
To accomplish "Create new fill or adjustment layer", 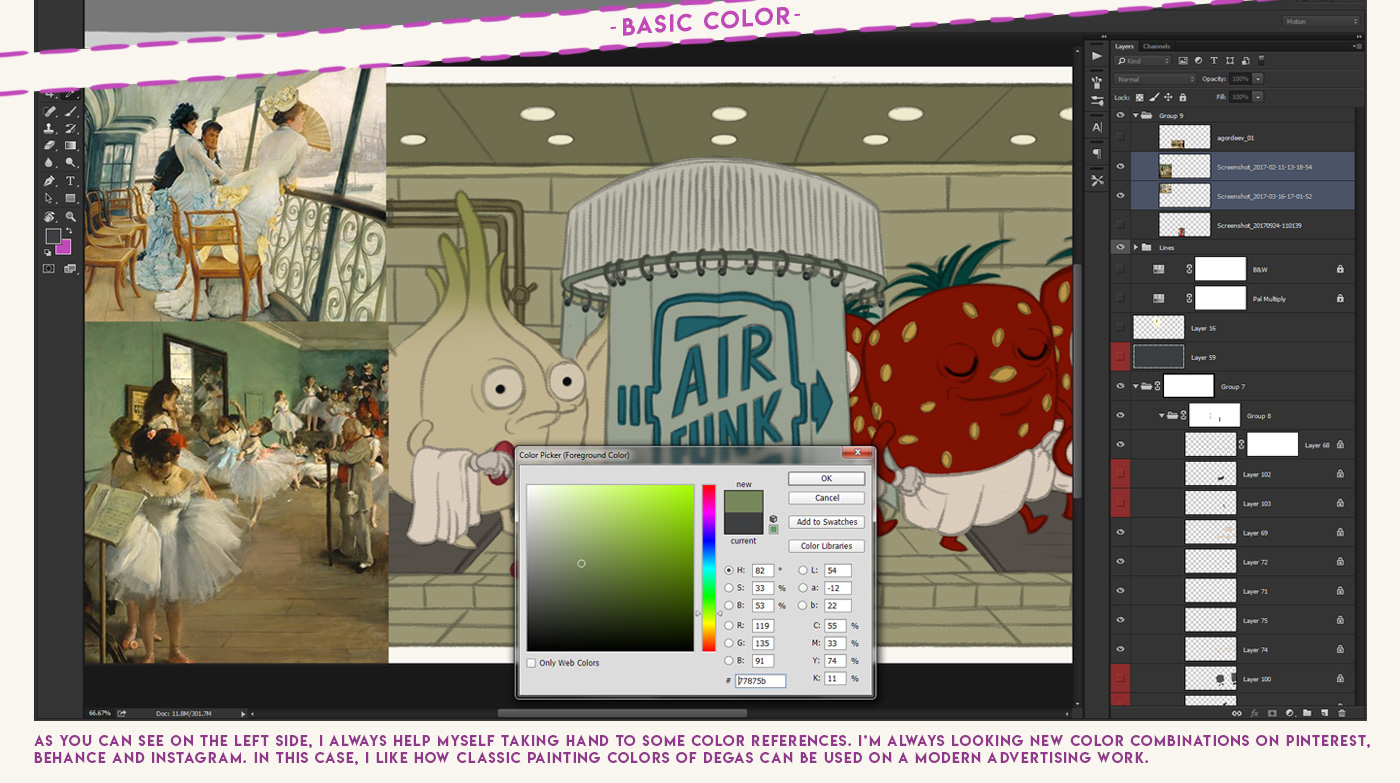I will tap(1290, 713).
